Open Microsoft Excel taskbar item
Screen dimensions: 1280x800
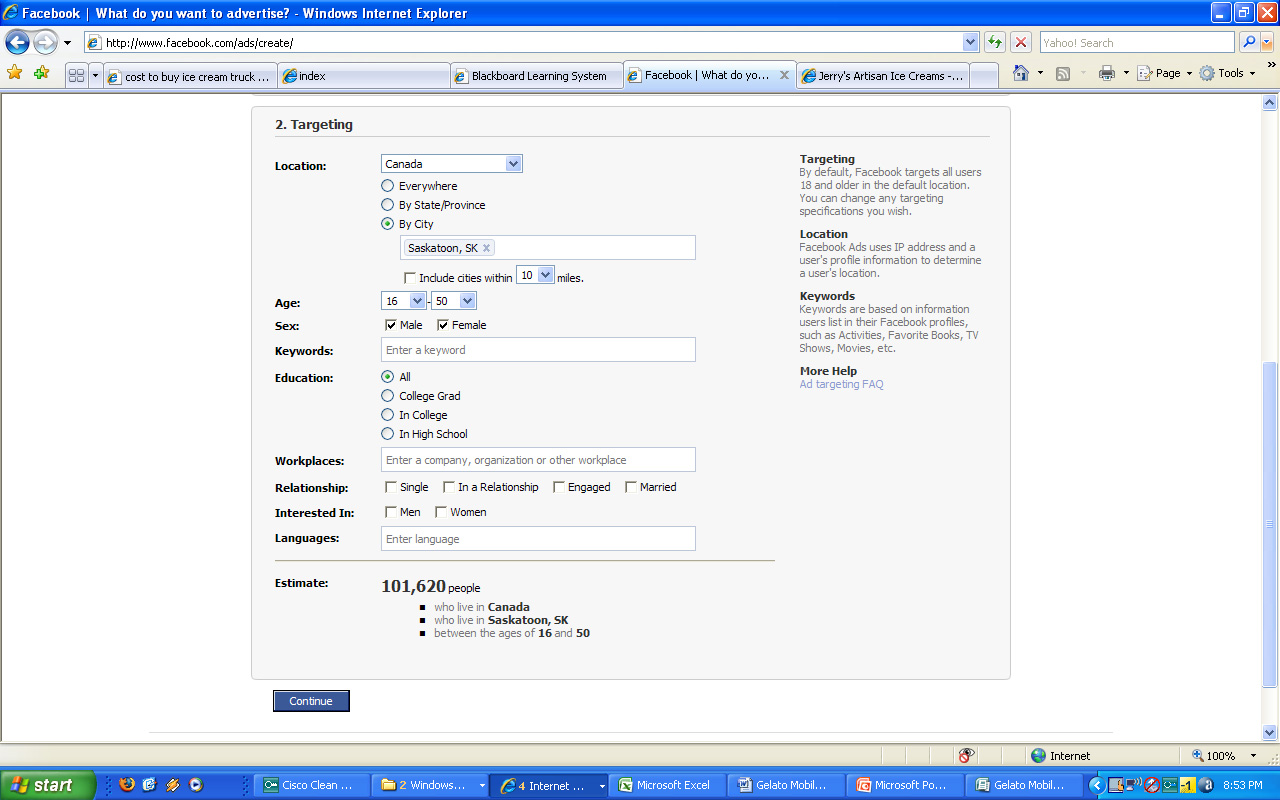pos(667,785)
